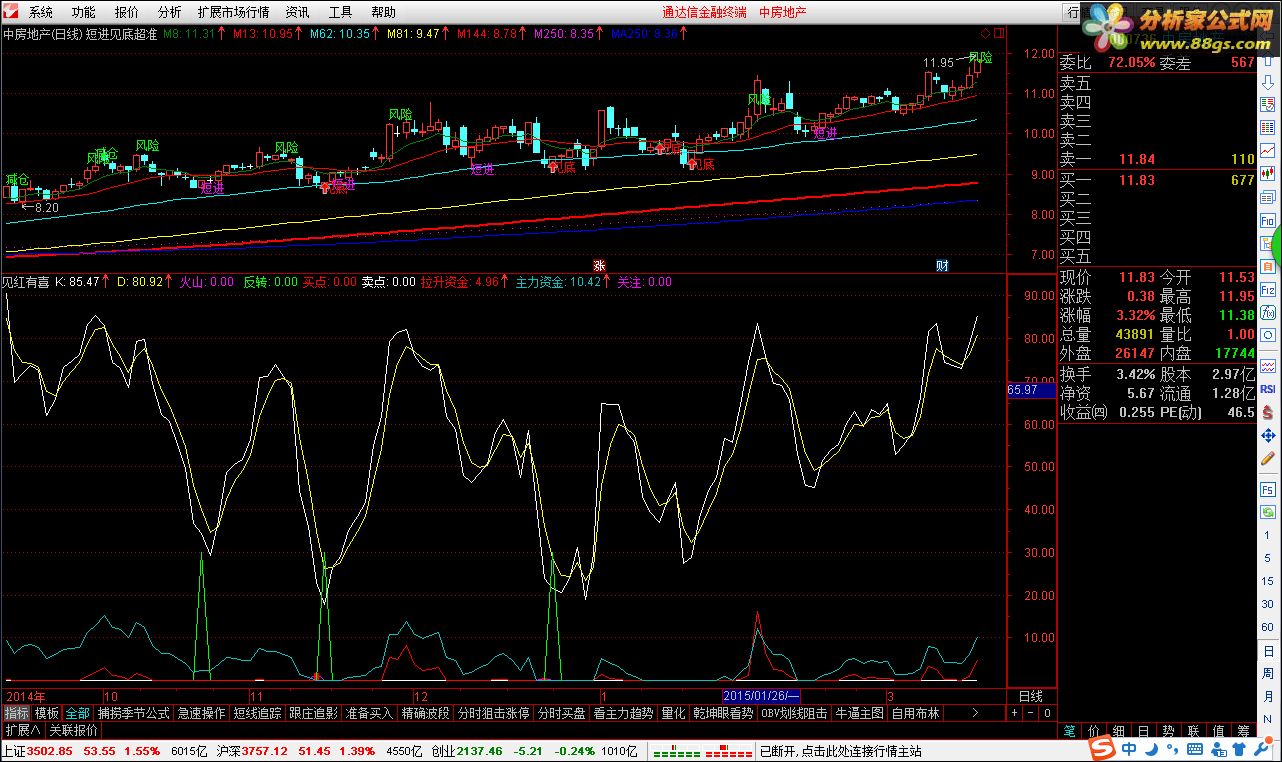Click the orange 自 self-selected stocks icon
Viewport: 1282px width, 762px height.
[1267, 267]
